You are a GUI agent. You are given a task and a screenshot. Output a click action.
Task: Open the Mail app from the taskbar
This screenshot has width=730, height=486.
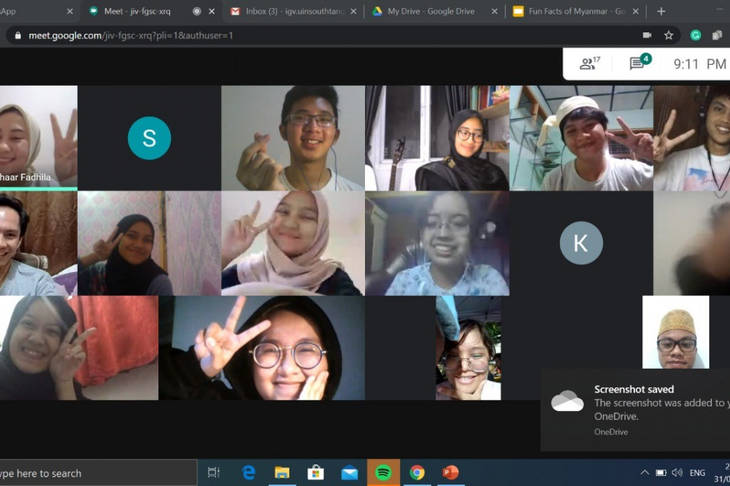click(349, 472)
